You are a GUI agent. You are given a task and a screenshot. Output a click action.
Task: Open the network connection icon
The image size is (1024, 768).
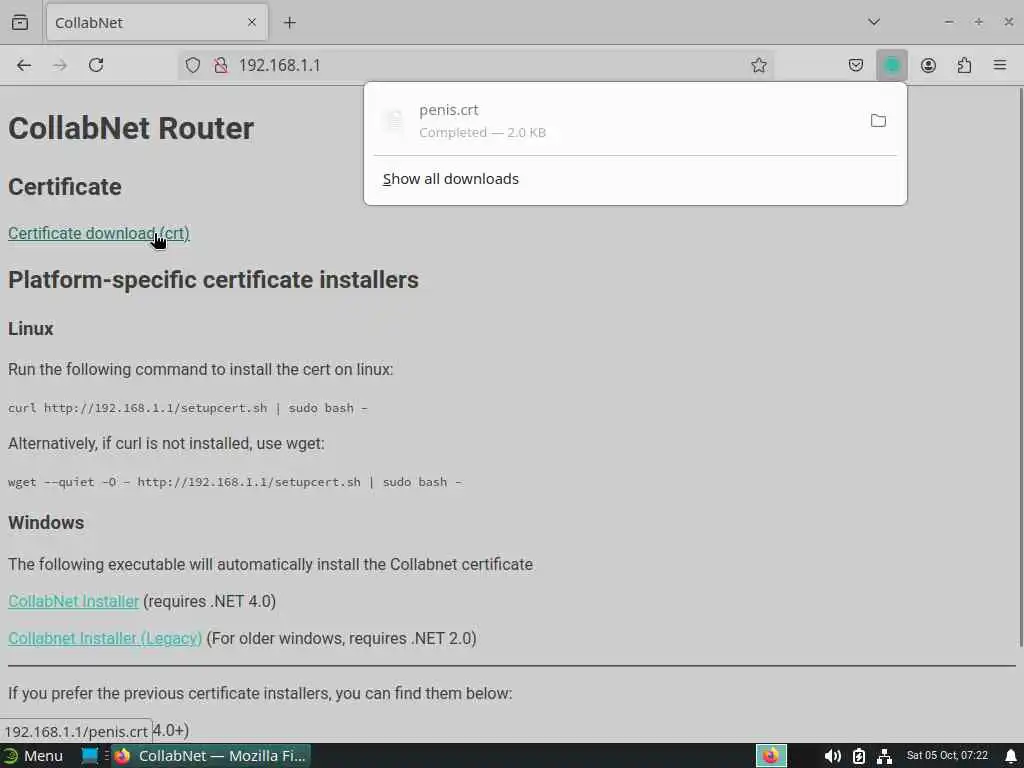coord(884,756)
